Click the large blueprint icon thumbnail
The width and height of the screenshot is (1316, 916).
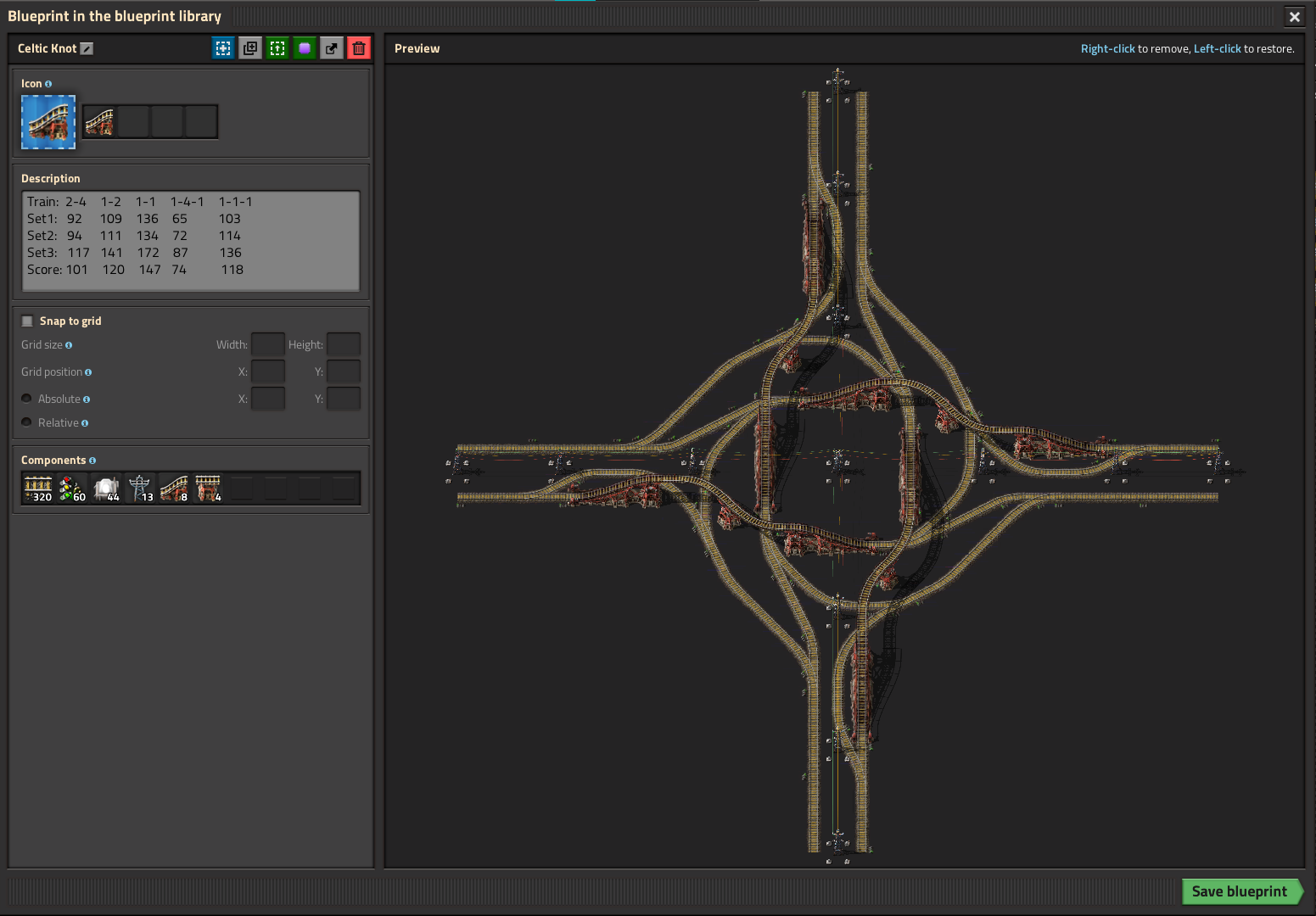coord(48,122)
